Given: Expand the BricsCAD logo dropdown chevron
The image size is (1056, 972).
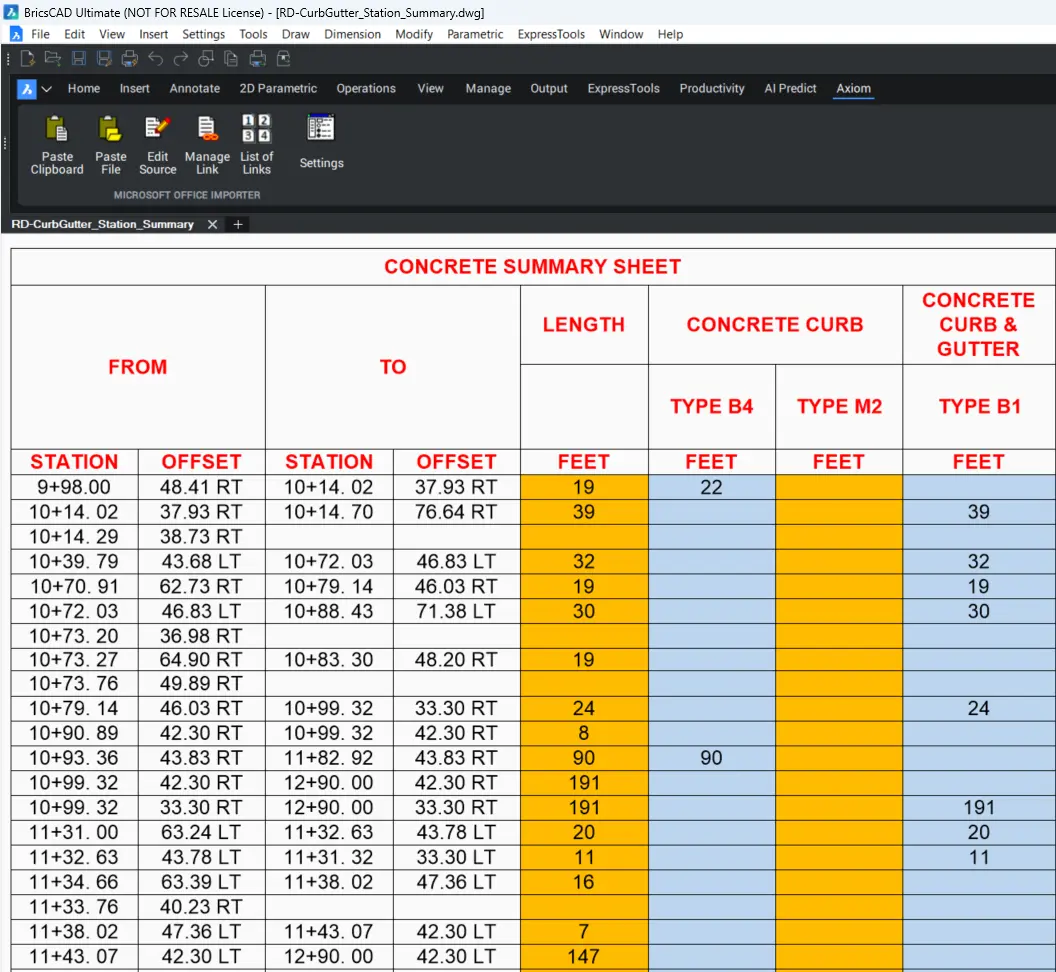Looking at the screenshot, I should point(47,89).
